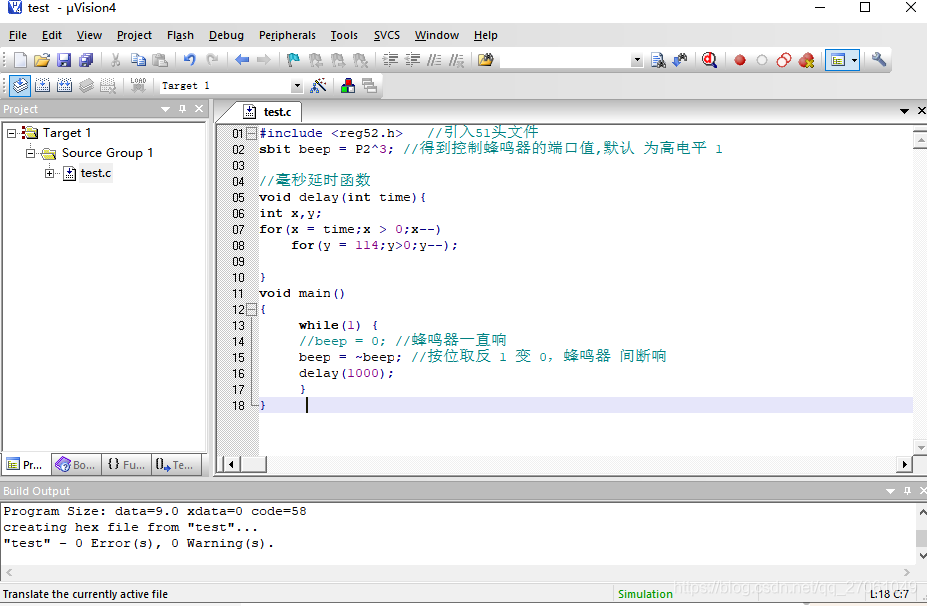Start the debug session magnifier icon
The height and width of the screenshot is (606, 927).
click(x=709, y=60)
